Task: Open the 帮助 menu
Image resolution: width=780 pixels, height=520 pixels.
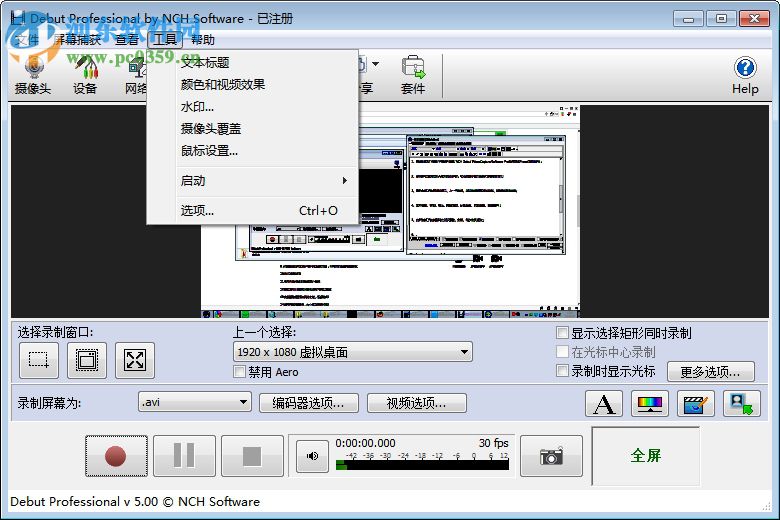Action: 203,40
